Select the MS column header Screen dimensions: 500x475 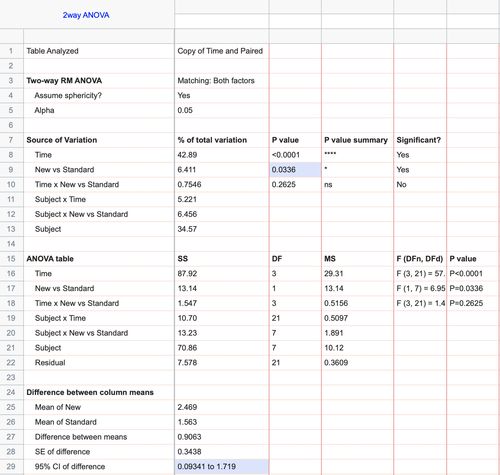pyautogui.click(x=357, y=259)
